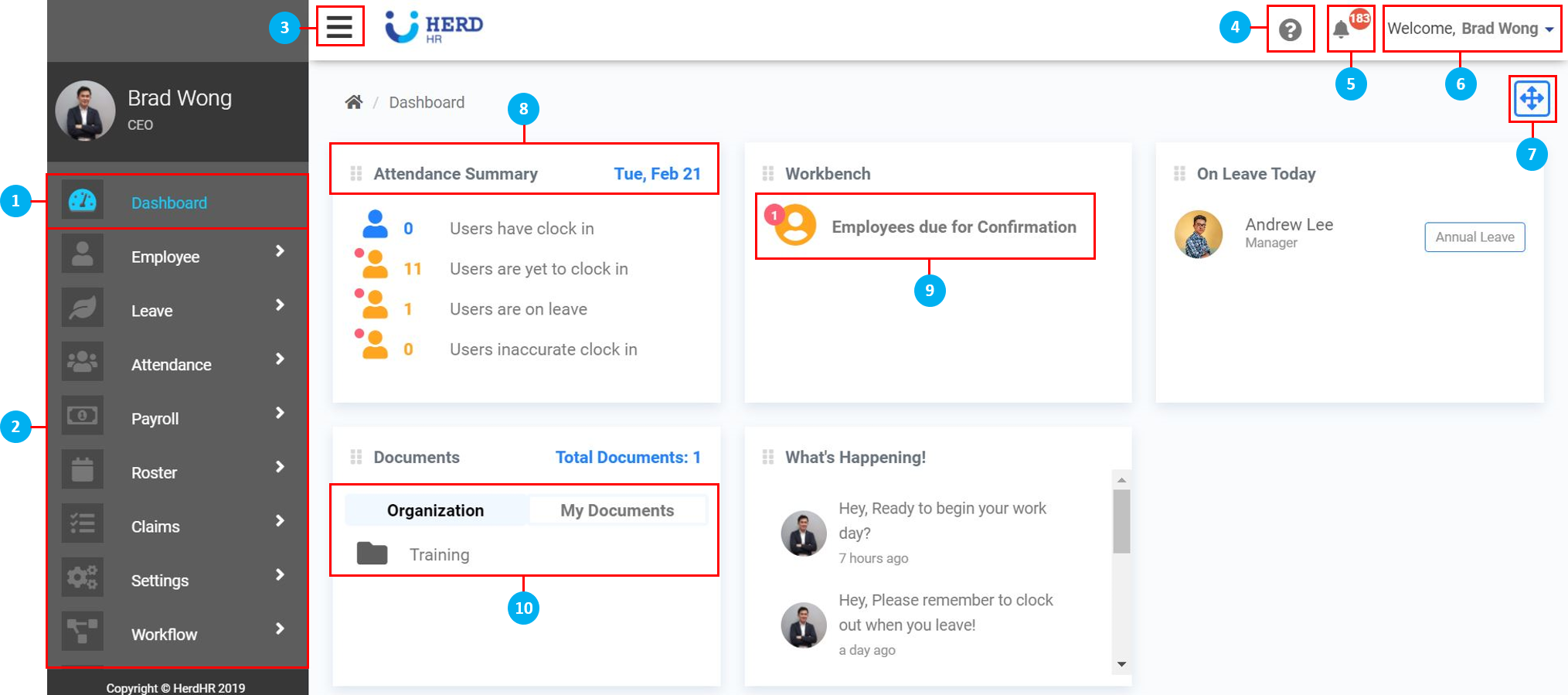Click the hamburger menu icon
1568x695 pixels.
(x=339, y=27)
